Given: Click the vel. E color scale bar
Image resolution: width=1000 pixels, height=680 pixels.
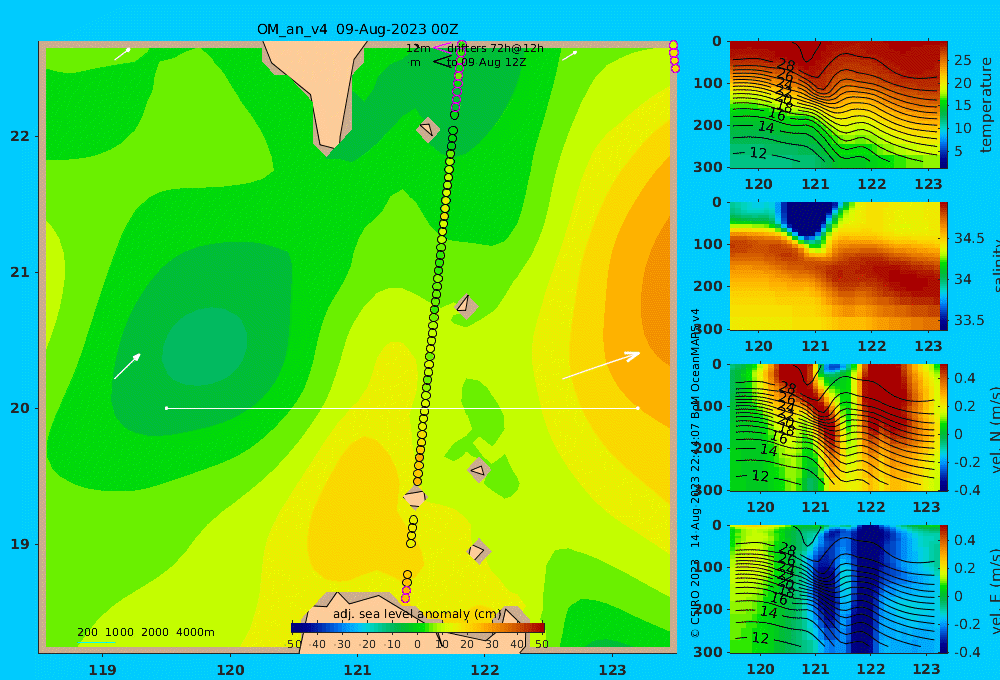Looking at the screenshot, I should (x=944, y=589).
